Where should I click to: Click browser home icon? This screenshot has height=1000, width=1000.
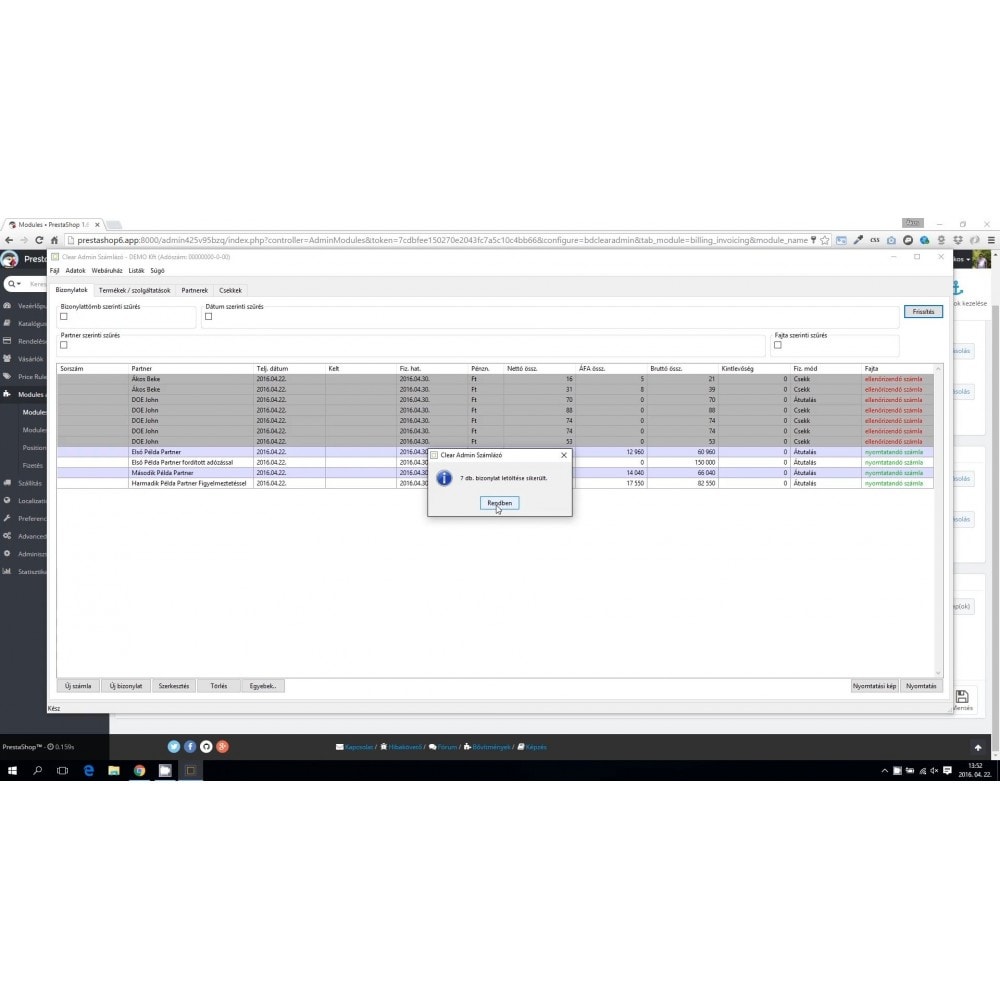click(x=54, y=240)
